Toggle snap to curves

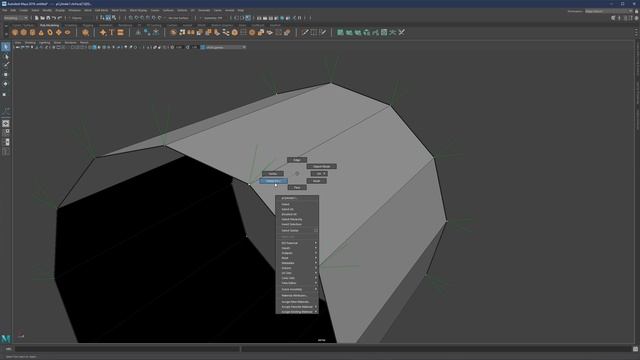(x=137, y=18)
